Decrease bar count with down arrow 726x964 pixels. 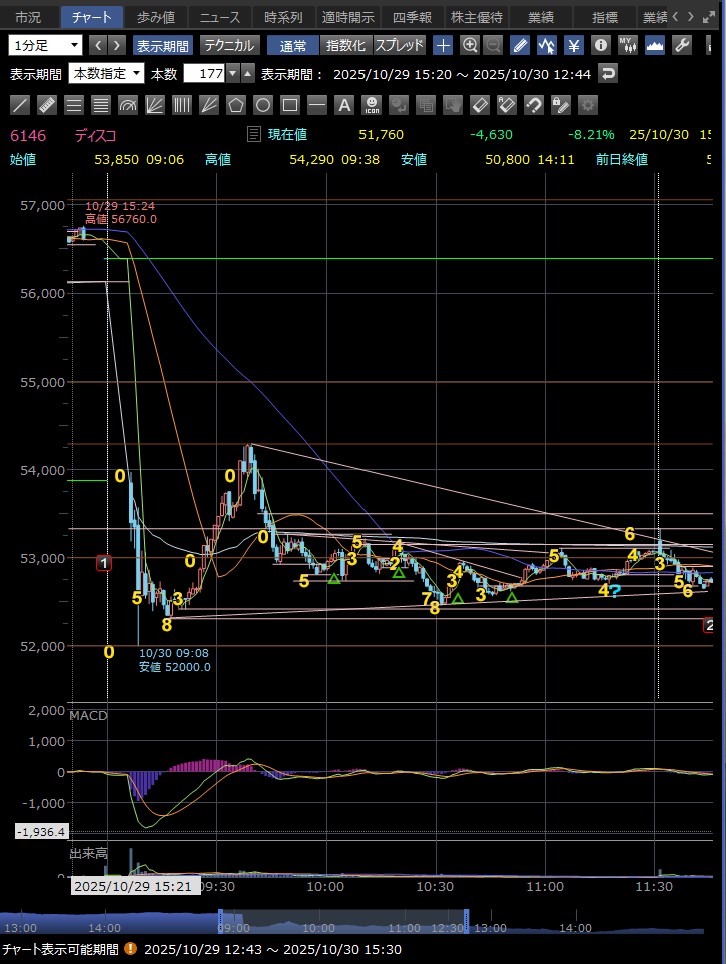click(x=248, y=74)
